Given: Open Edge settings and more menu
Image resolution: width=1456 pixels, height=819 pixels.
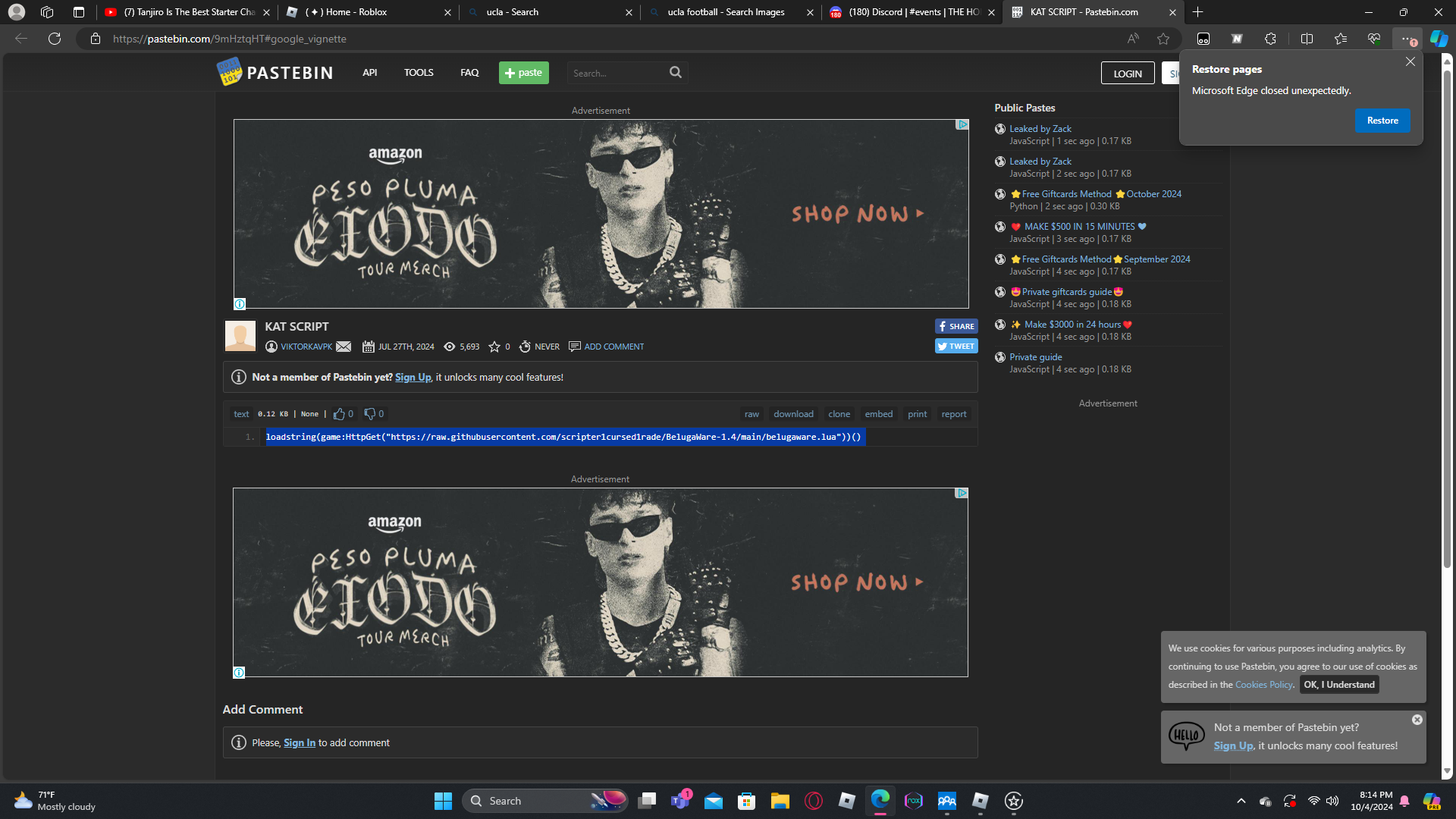Looking at the screenshot, I should (x=1407, y=39).
